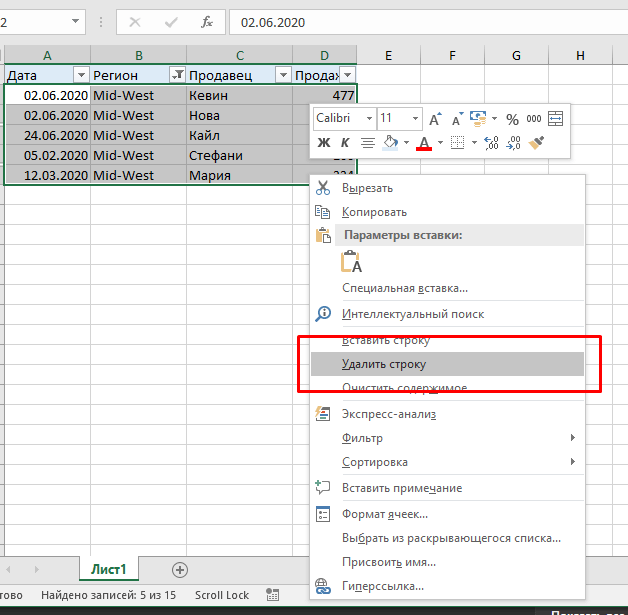This screenshot has height=615, width=628.
Task: Choose Гиперссылка menu item
Action: click(x=448, y=586)
